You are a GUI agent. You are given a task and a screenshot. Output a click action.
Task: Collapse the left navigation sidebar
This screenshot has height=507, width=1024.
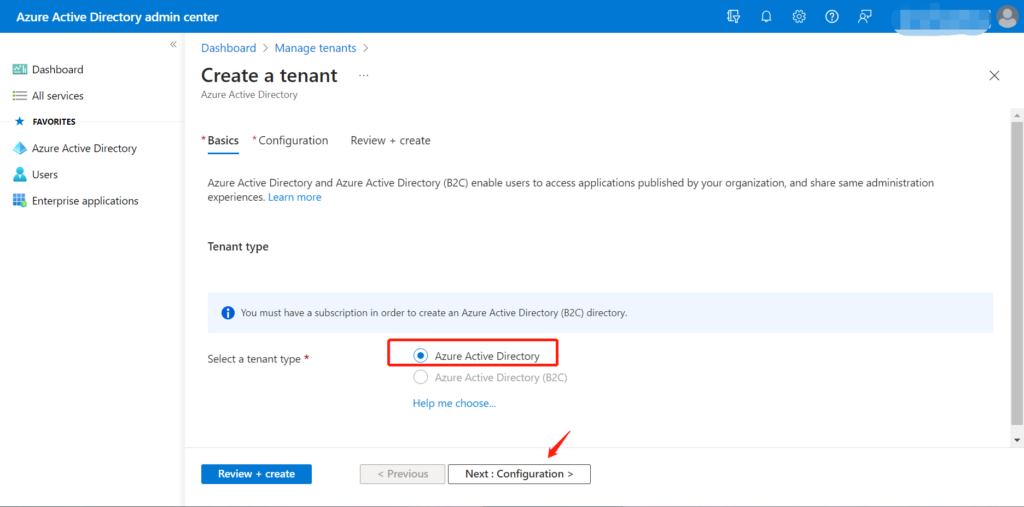click(x=173, y=44)
